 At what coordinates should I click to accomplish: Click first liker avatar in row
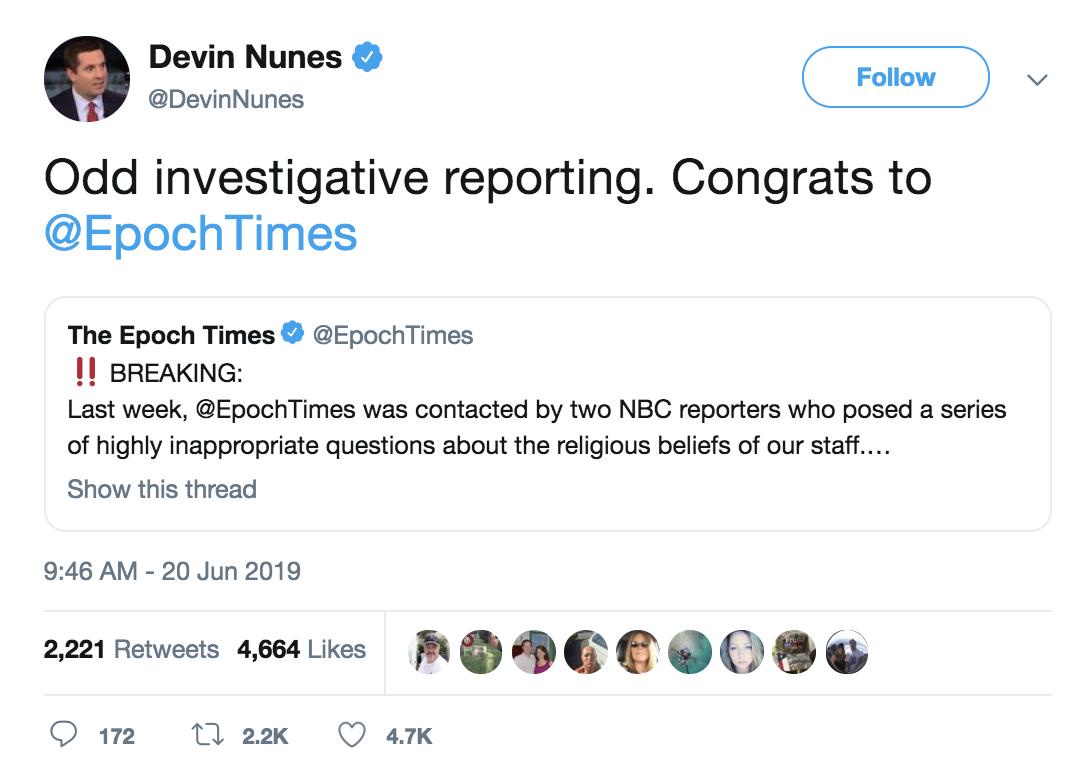tap(430, 652)
